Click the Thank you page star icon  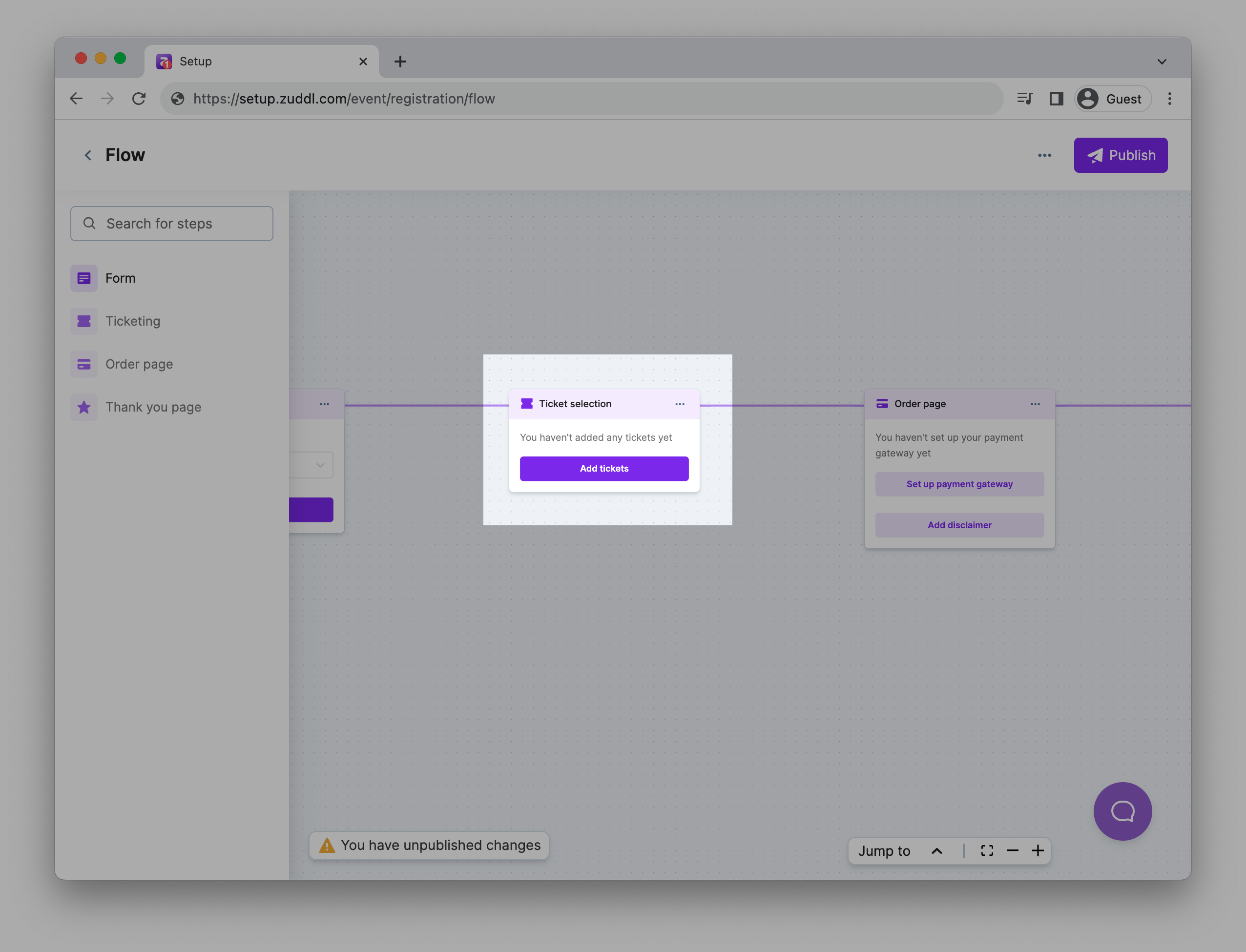click(84, 408)
